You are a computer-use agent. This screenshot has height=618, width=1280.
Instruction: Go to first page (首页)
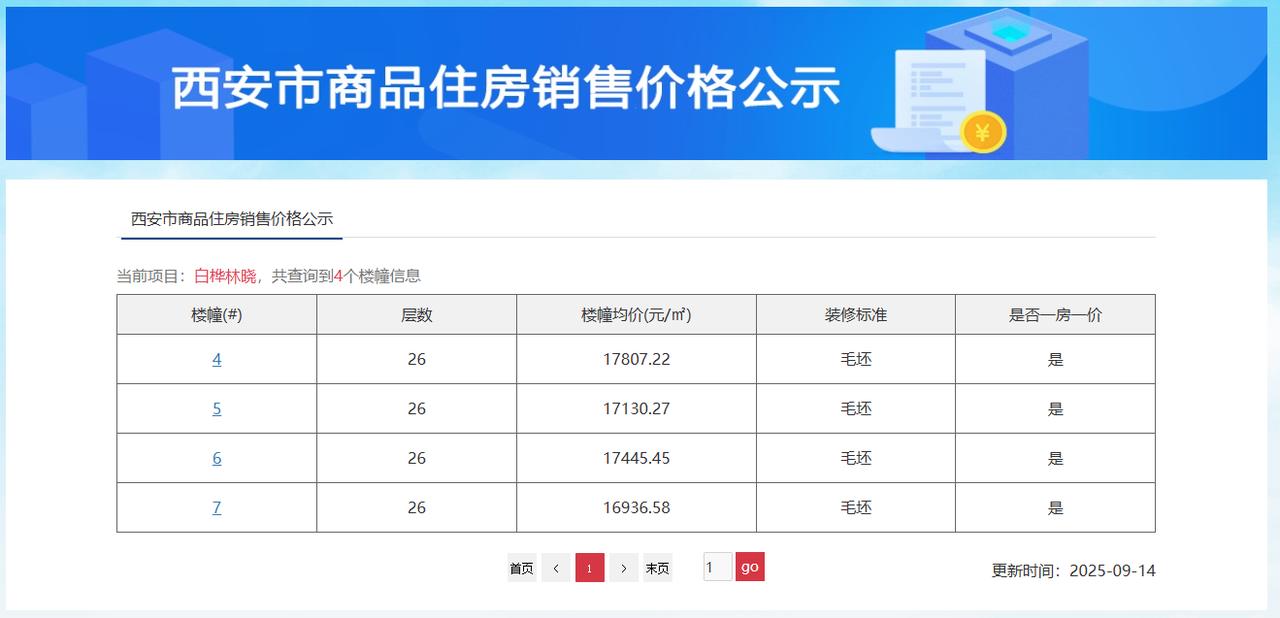point(522,568)
